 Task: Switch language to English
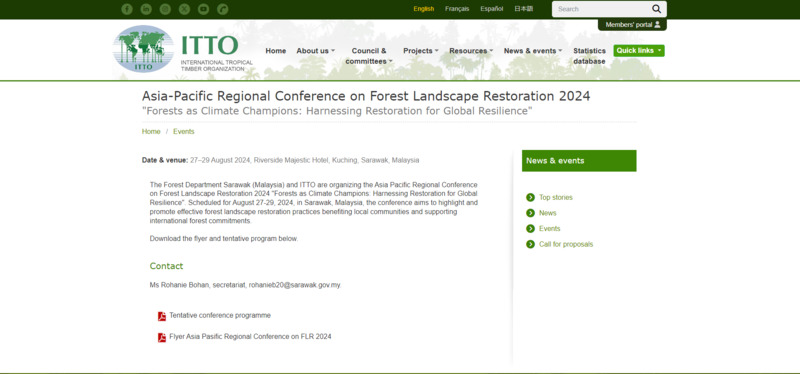(423, 9)
